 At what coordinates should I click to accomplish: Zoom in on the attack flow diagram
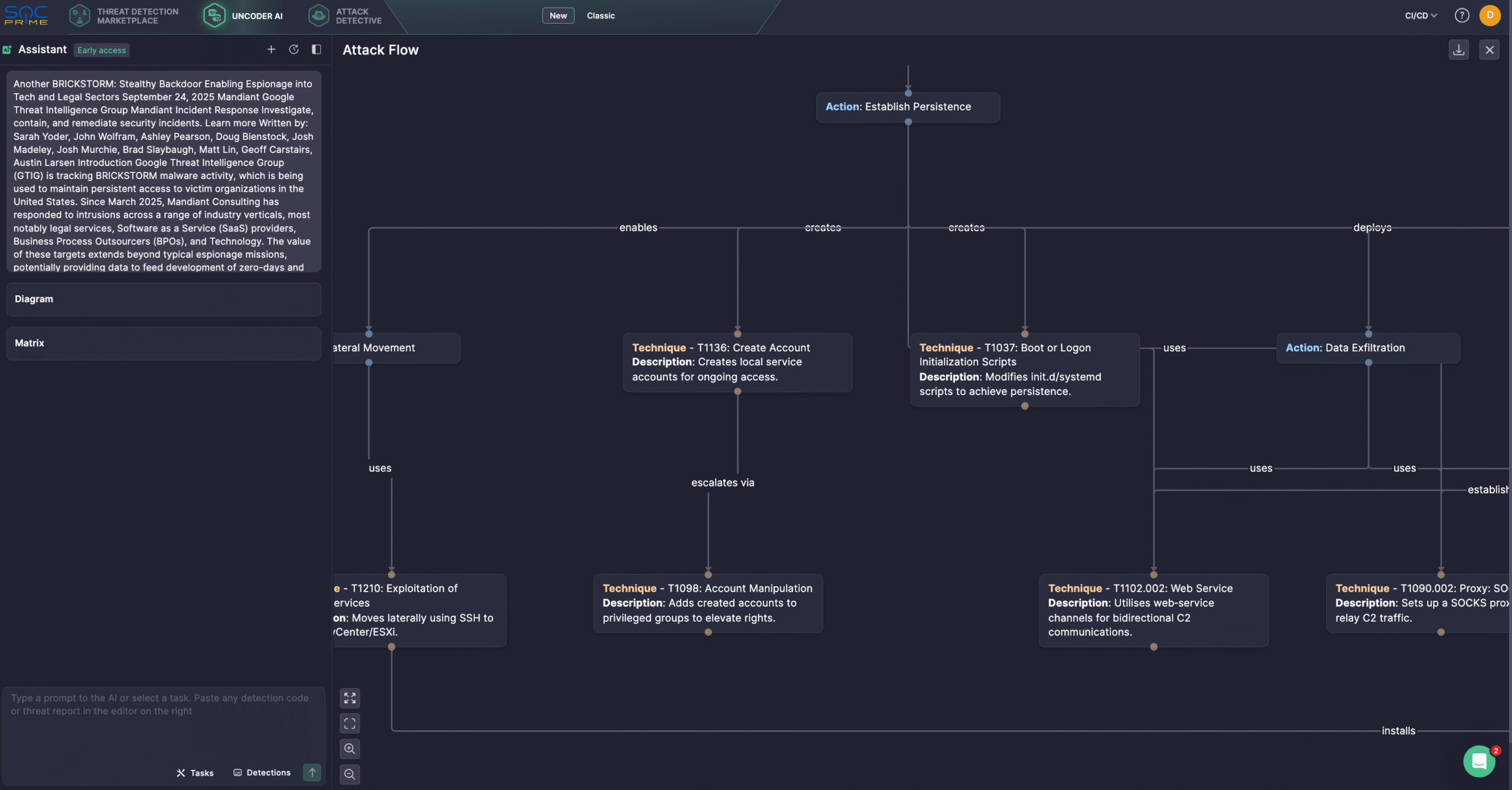[350, 749]
